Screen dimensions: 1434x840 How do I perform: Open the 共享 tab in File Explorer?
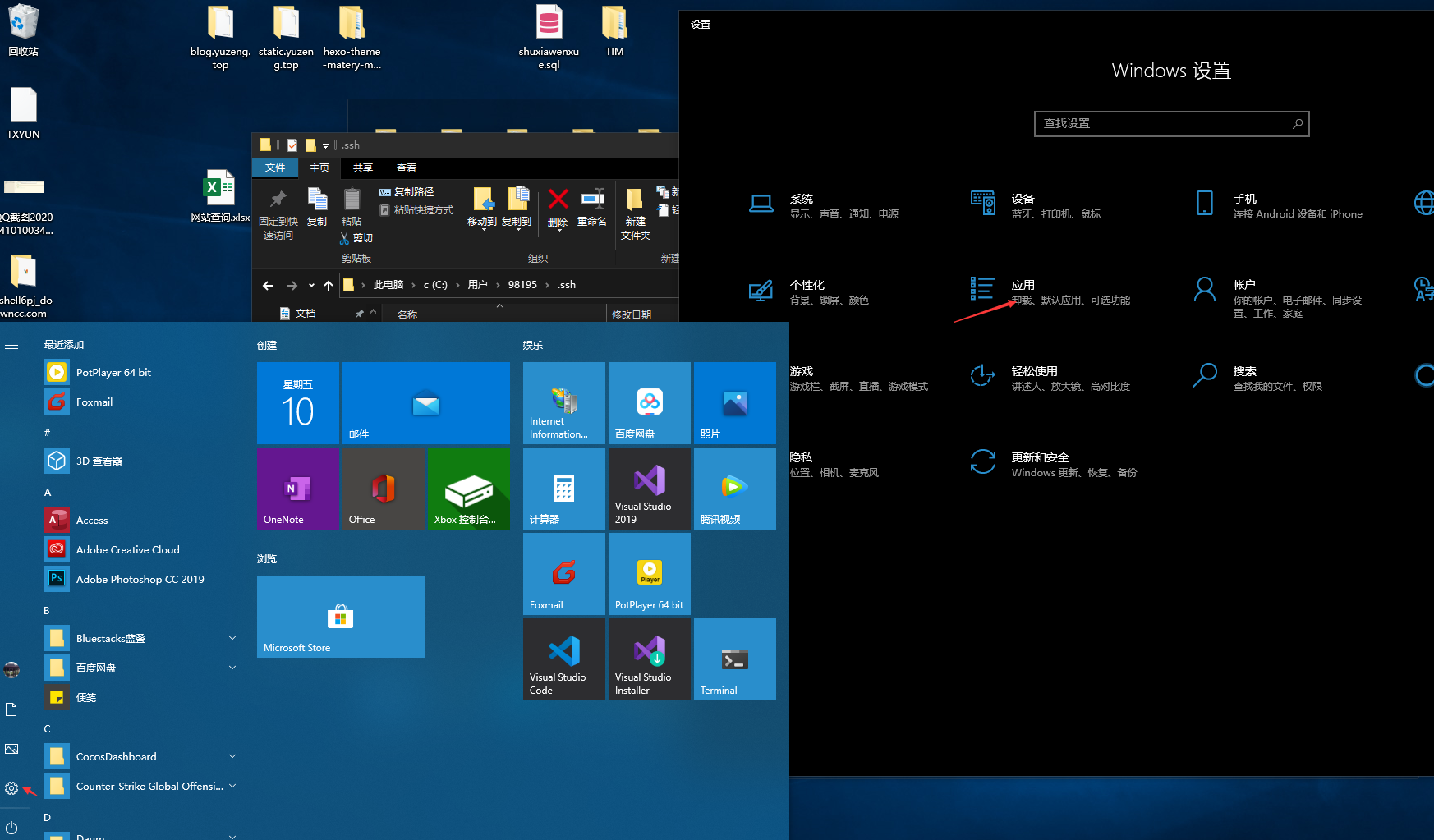point(362,168)
